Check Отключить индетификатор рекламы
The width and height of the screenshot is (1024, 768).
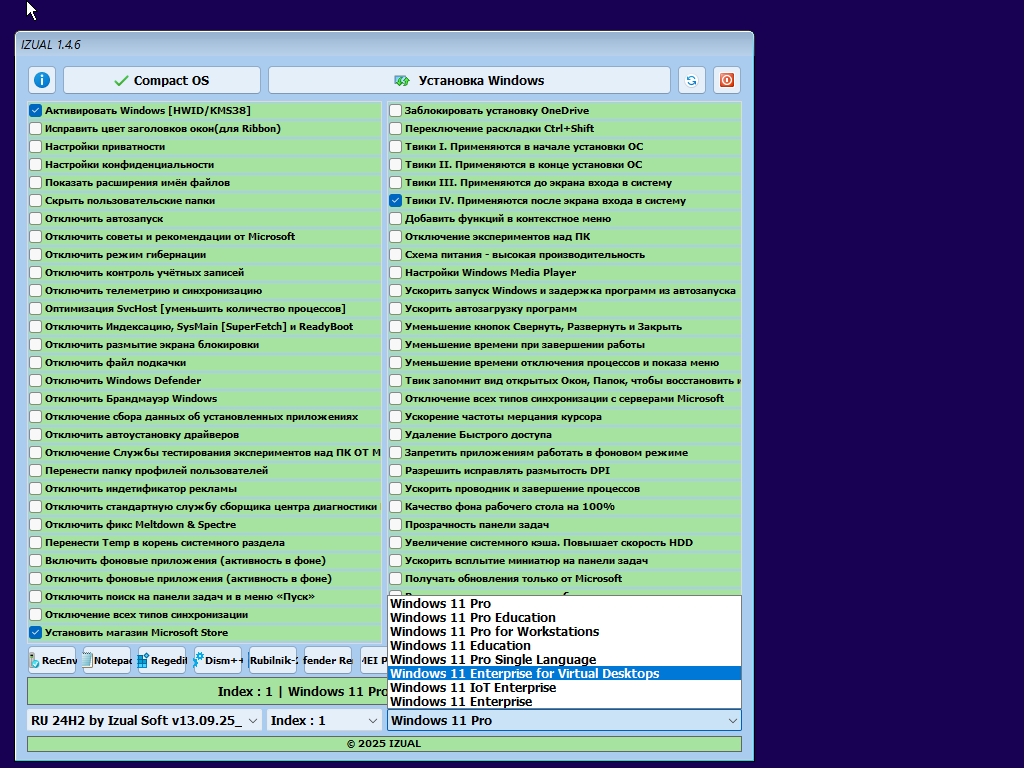(x=35, y=488)
